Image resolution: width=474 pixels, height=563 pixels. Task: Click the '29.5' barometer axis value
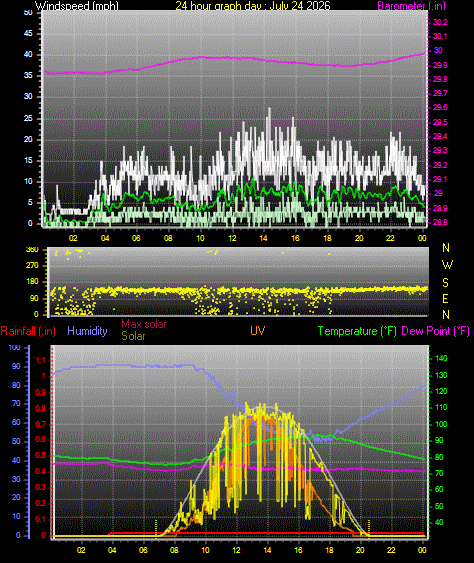pyautogui.click(x=440, y=122)
